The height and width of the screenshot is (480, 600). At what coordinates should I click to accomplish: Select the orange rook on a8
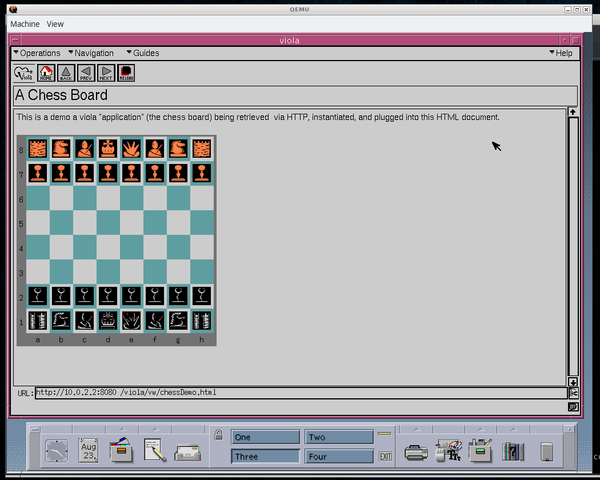(38, 149)
